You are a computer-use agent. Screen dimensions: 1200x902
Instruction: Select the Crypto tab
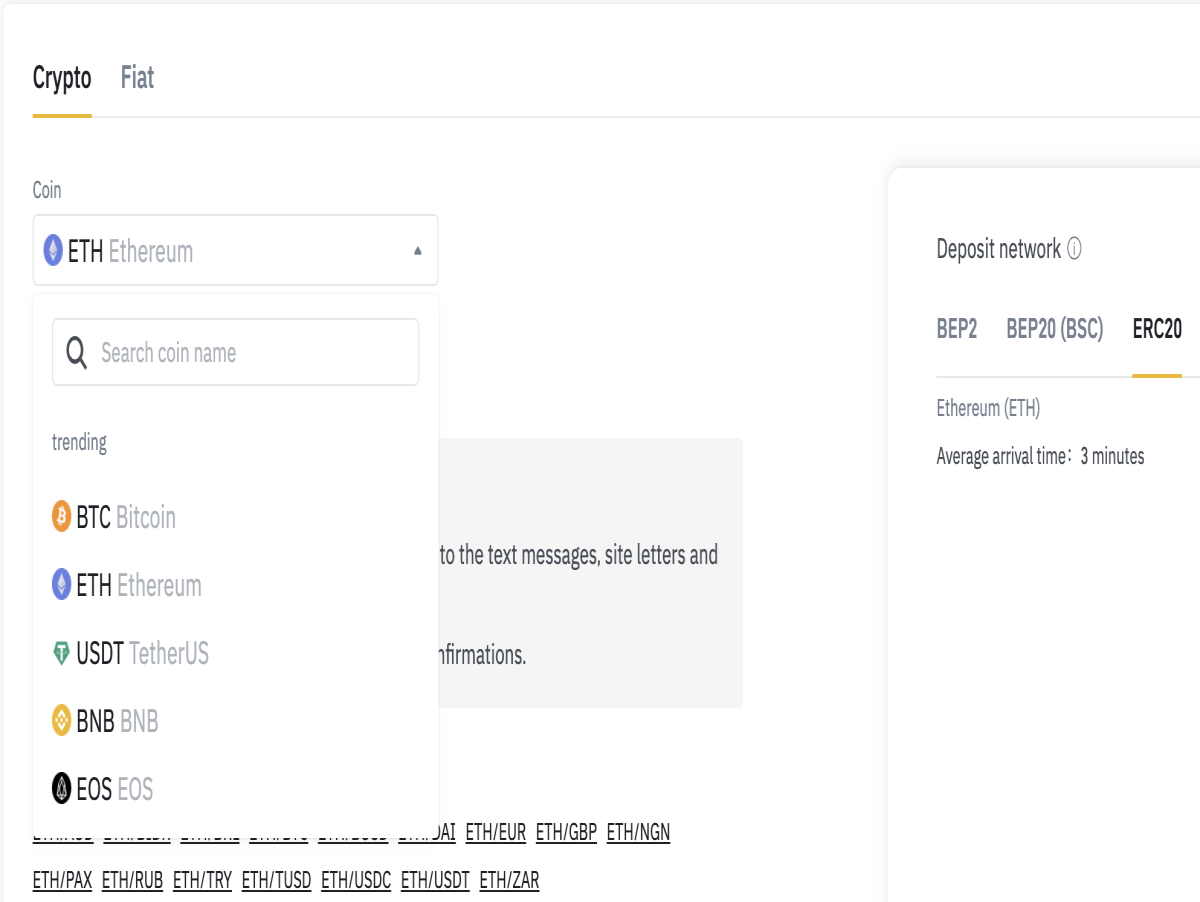[x=62, y=78]
